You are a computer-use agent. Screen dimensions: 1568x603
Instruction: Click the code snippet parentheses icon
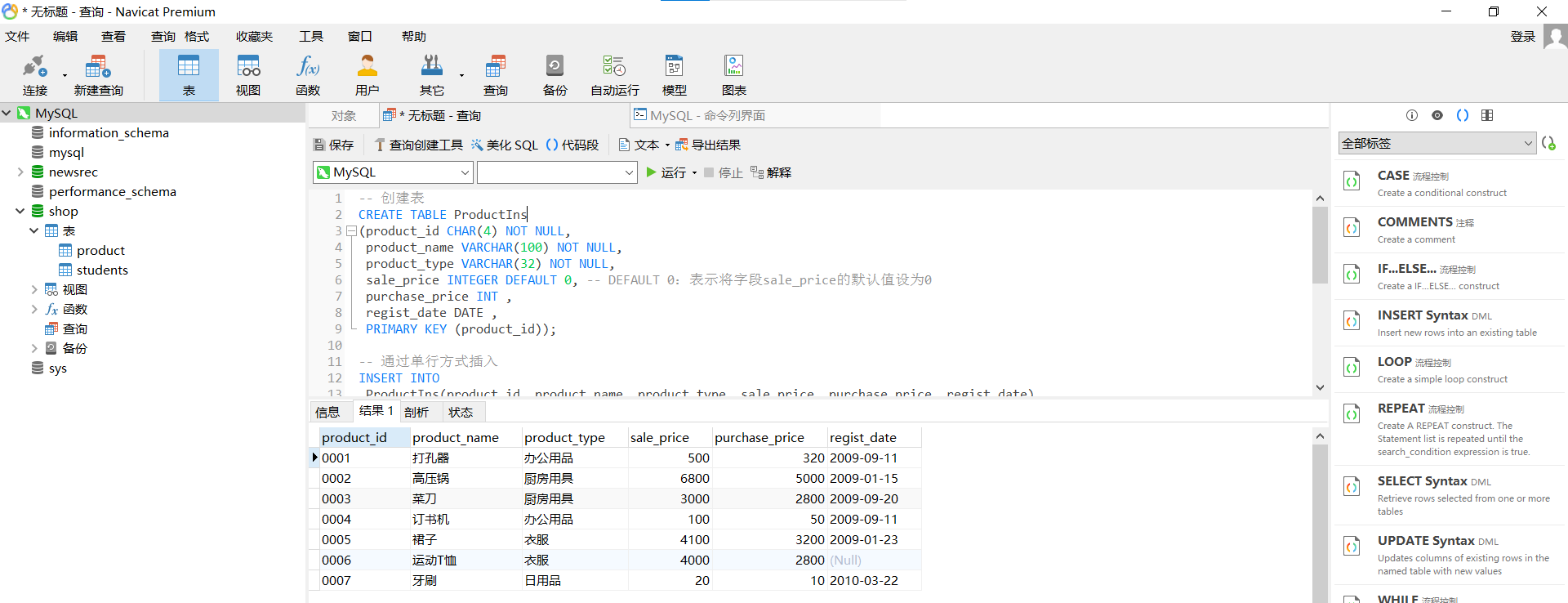coord(1463,115)
